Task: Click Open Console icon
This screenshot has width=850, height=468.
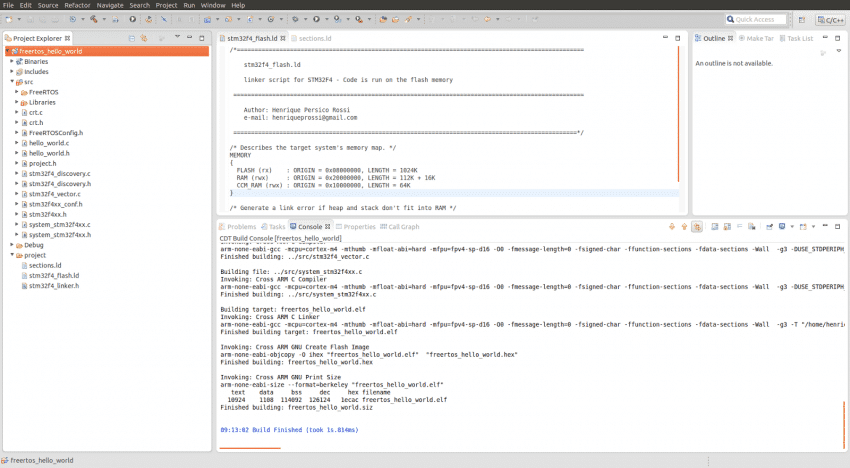Action: (x=803, y=227)
